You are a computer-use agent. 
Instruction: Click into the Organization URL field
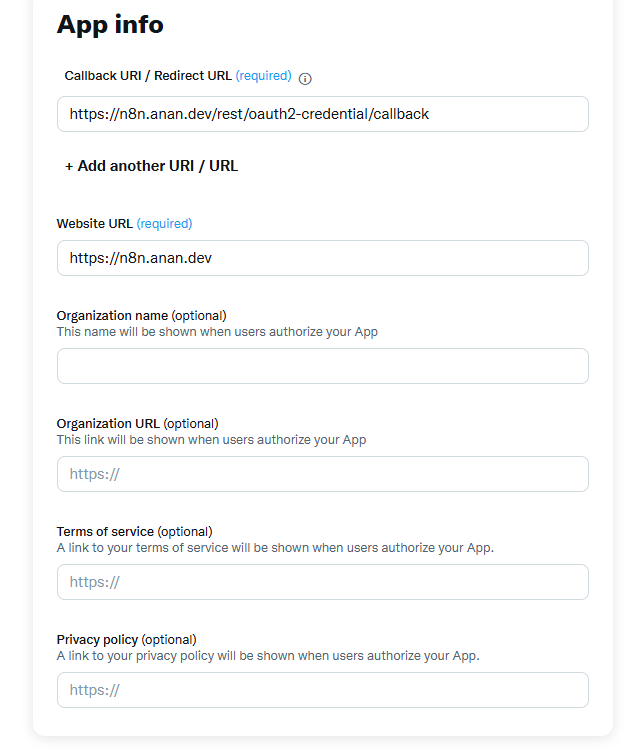322,474
